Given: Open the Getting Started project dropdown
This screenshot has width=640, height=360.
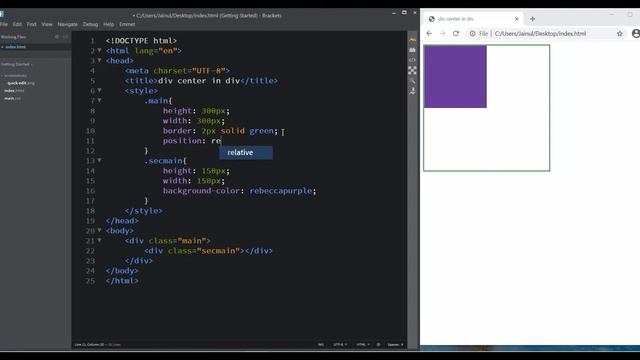Looking at the screenshot, I should [x=17, y=64].
